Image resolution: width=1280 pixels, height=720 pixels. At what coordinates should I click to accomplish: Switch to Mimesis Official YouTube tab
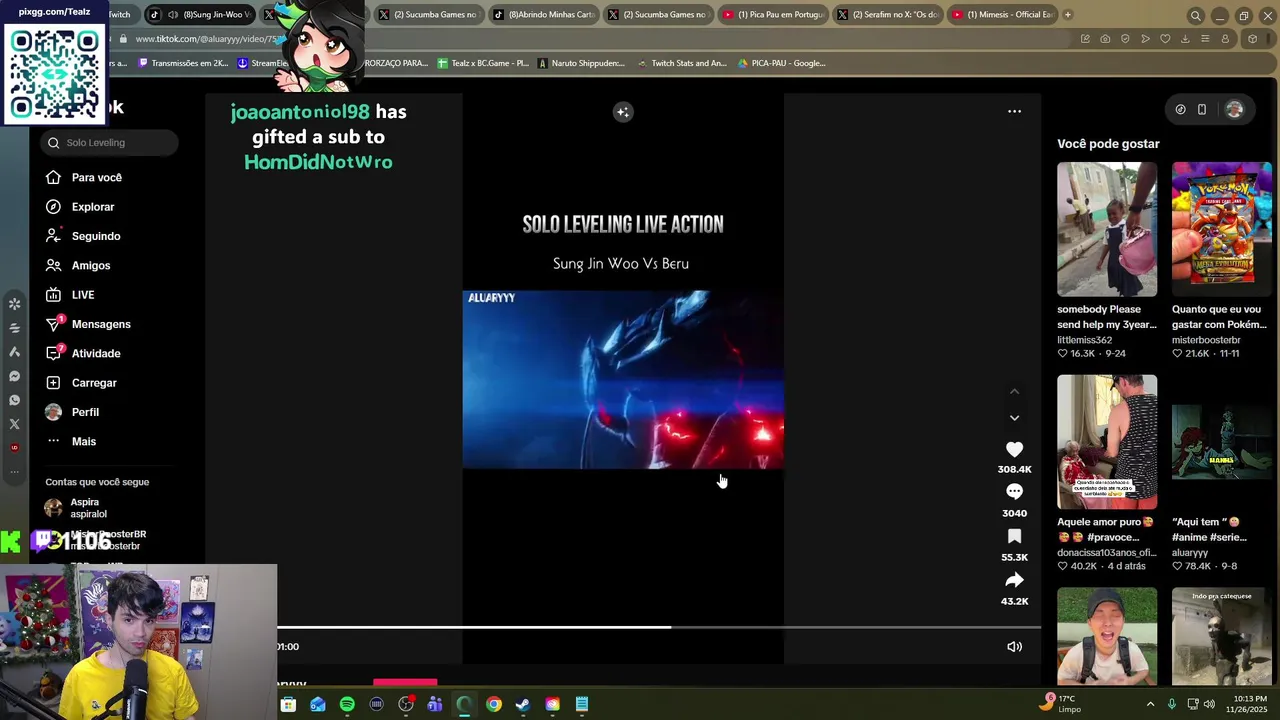1001,15
